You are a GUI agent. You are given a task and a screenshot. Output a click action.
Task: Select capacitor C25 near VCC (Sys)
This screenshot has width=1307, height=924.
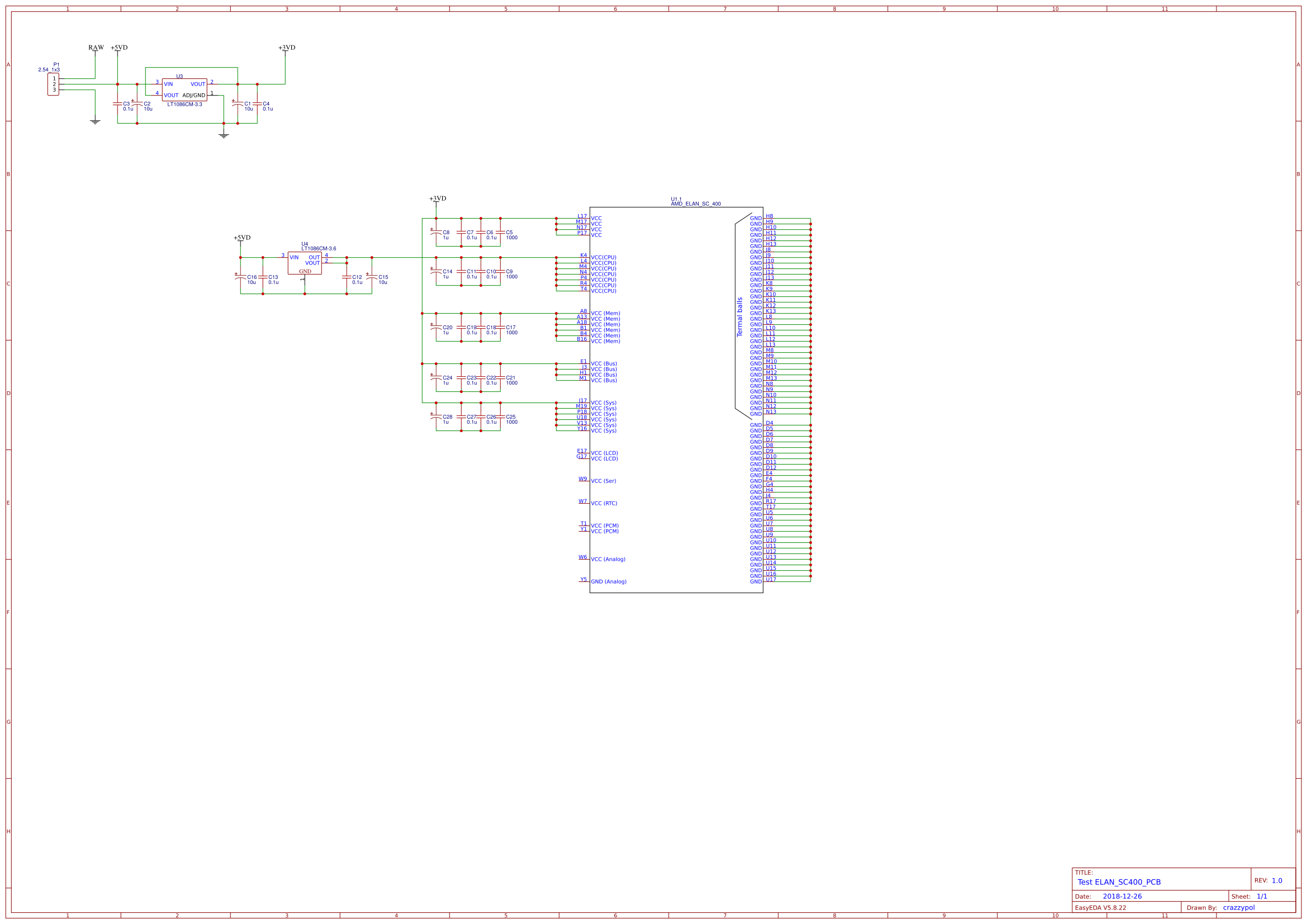[500, 418]
